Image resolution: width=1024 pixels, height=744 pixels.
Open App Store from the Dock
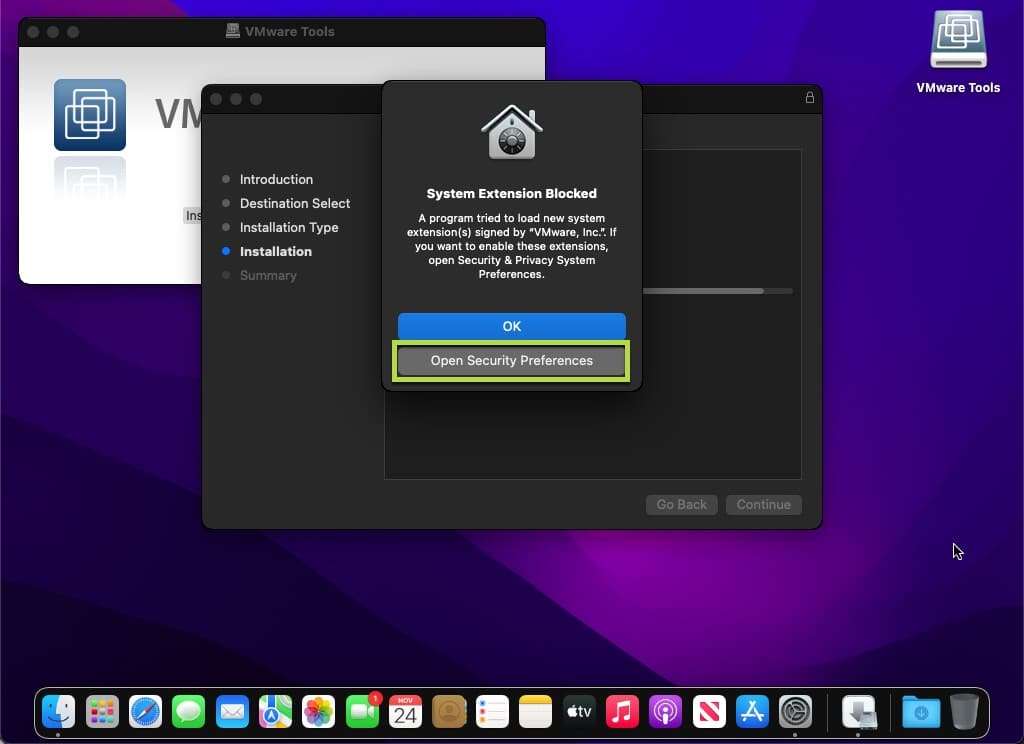752,711
